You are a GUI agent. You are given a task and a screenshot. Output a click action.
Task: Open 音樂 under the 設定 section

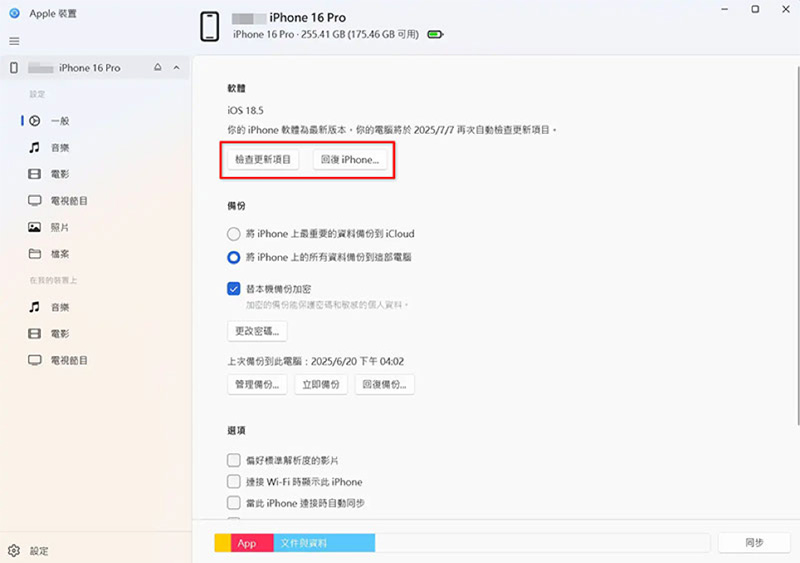coord(60,148)
